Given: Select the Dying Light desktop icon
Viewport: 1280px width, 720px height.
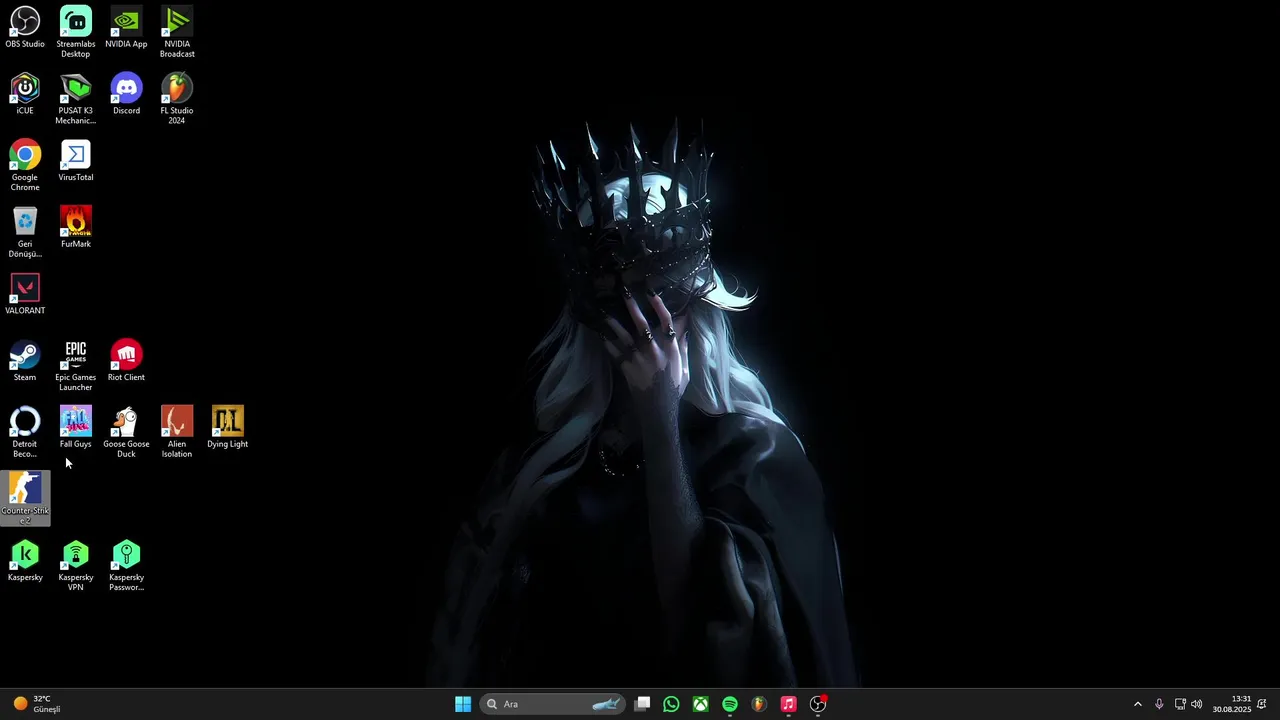Looking at the screenshot, I should coord(228,428).
